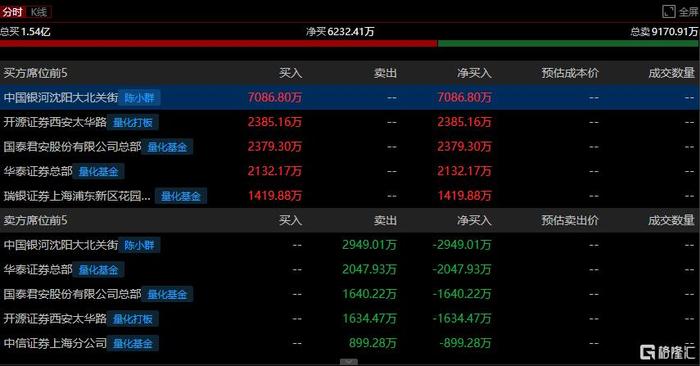Screen dimensions: 700x366
Task: Click net buy value 2132.17万 in 净买入 column
Action: pyautogui.click(x=464, y=171)
